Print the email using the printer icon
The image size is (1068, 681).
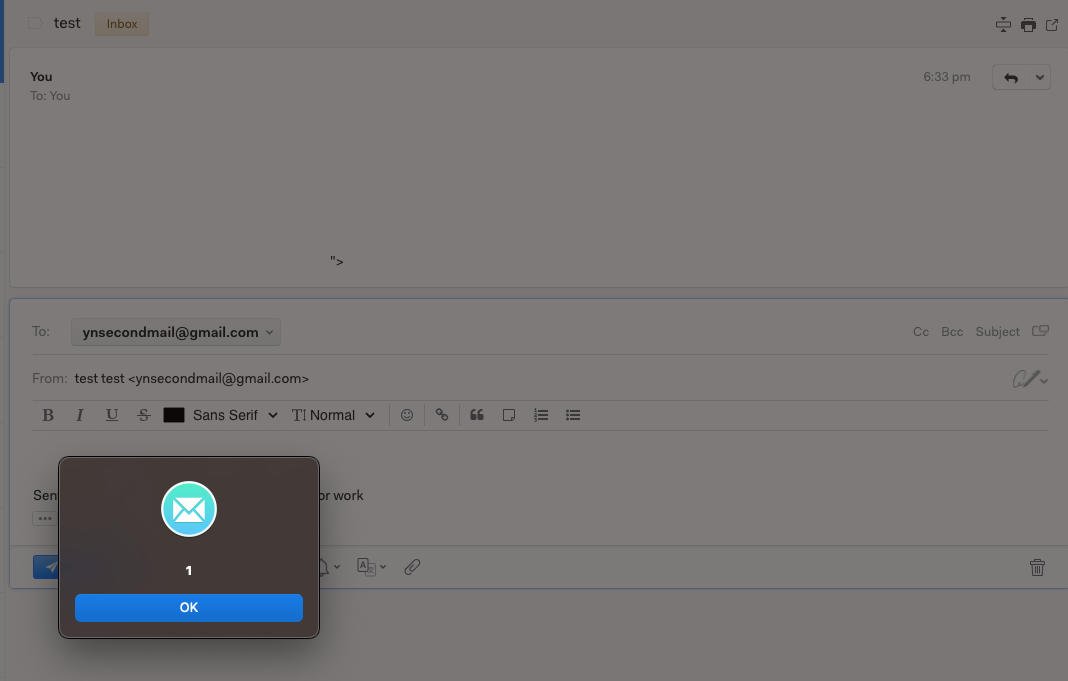point(1028,25)
